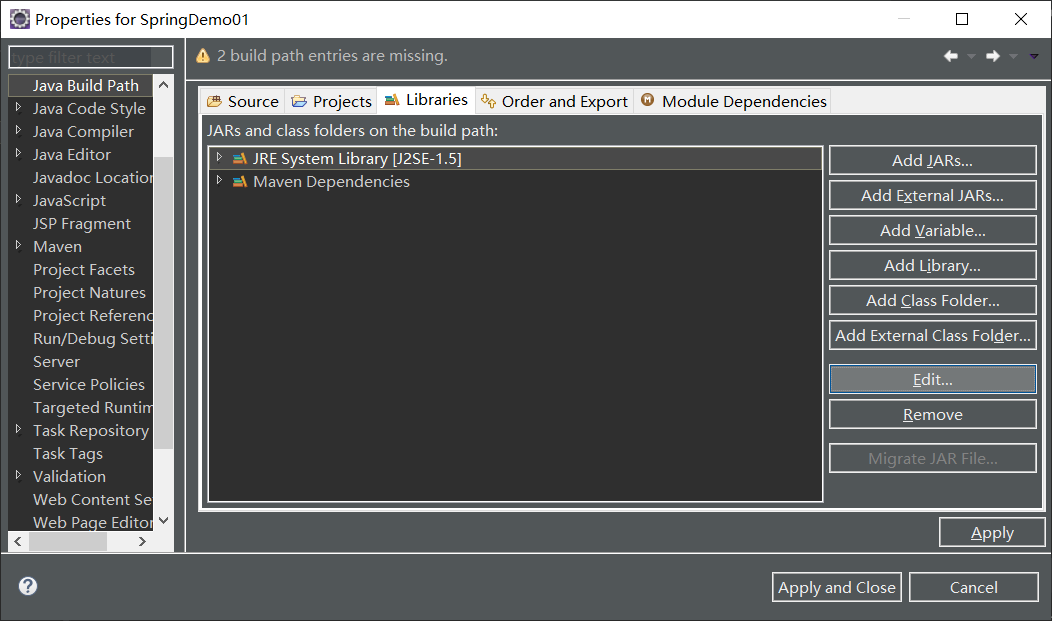Select Run/Debug Settings in the tree
This screenshot has width=1052, height=621.
click(x=93, y=339)
